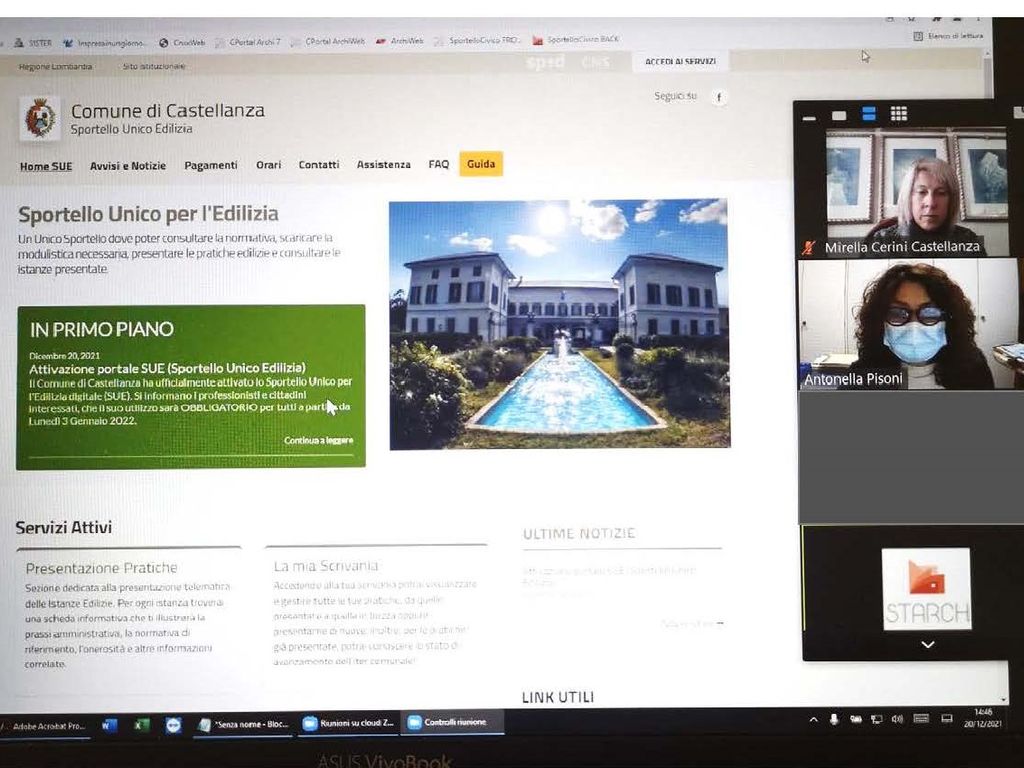Show hidden system tray icons
Screen dimensions: 1024x768
pyautogui.click(x=814, y=720)
